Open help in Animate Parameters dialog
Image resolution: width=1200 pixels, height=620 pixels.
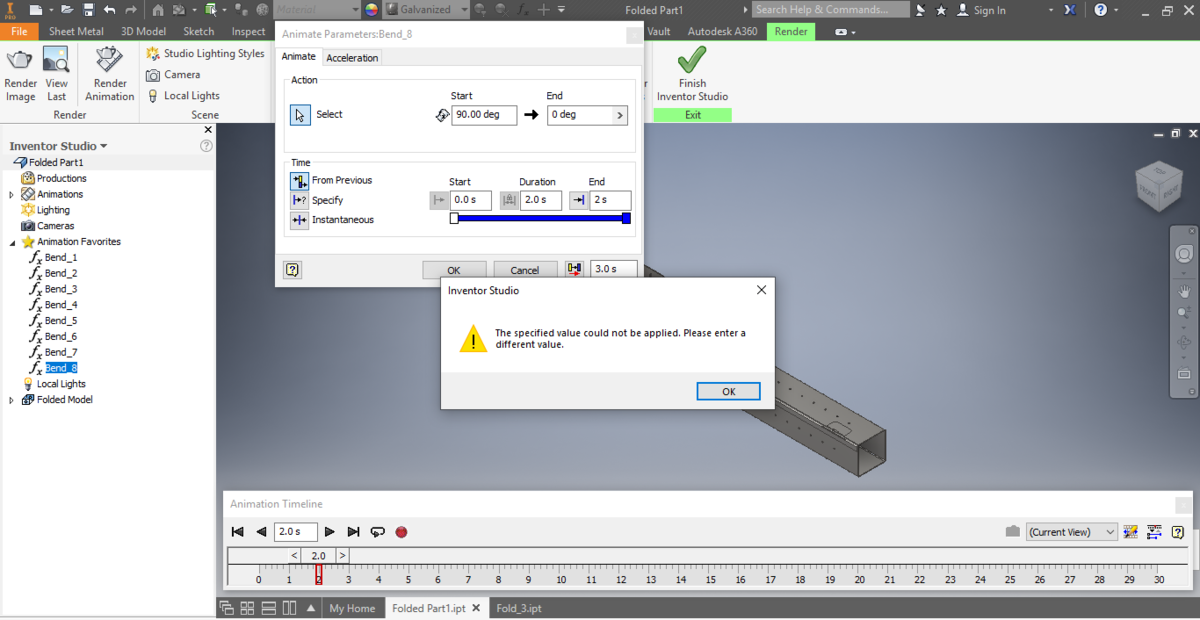tap(293, 269)
